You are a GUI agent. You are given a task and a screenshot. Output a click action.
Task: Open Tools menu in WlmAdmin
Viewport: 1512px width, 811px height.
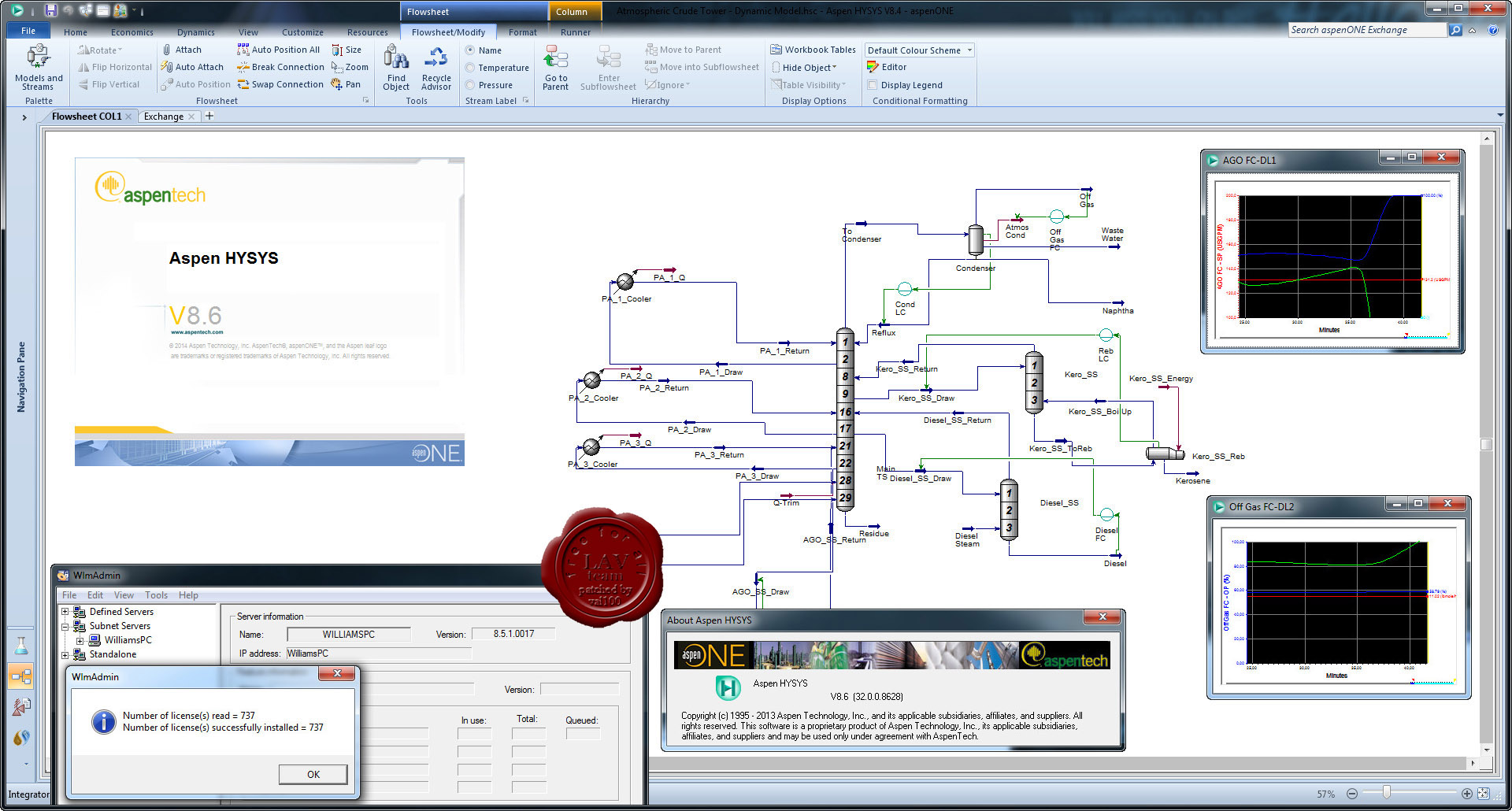pyautogui.click(x=156, y=595)
